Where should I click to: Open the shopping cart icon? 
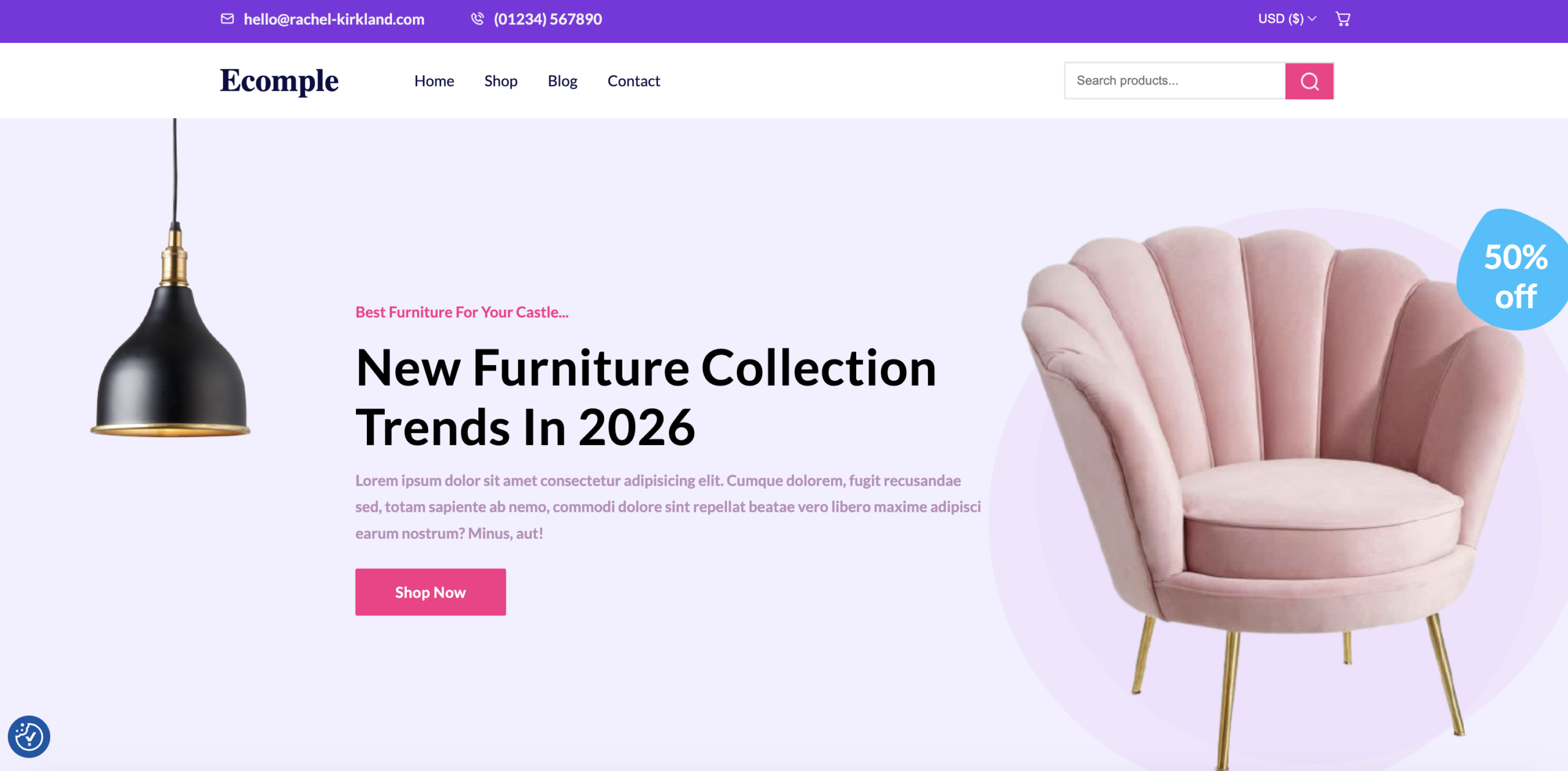tap(1343, 19)
